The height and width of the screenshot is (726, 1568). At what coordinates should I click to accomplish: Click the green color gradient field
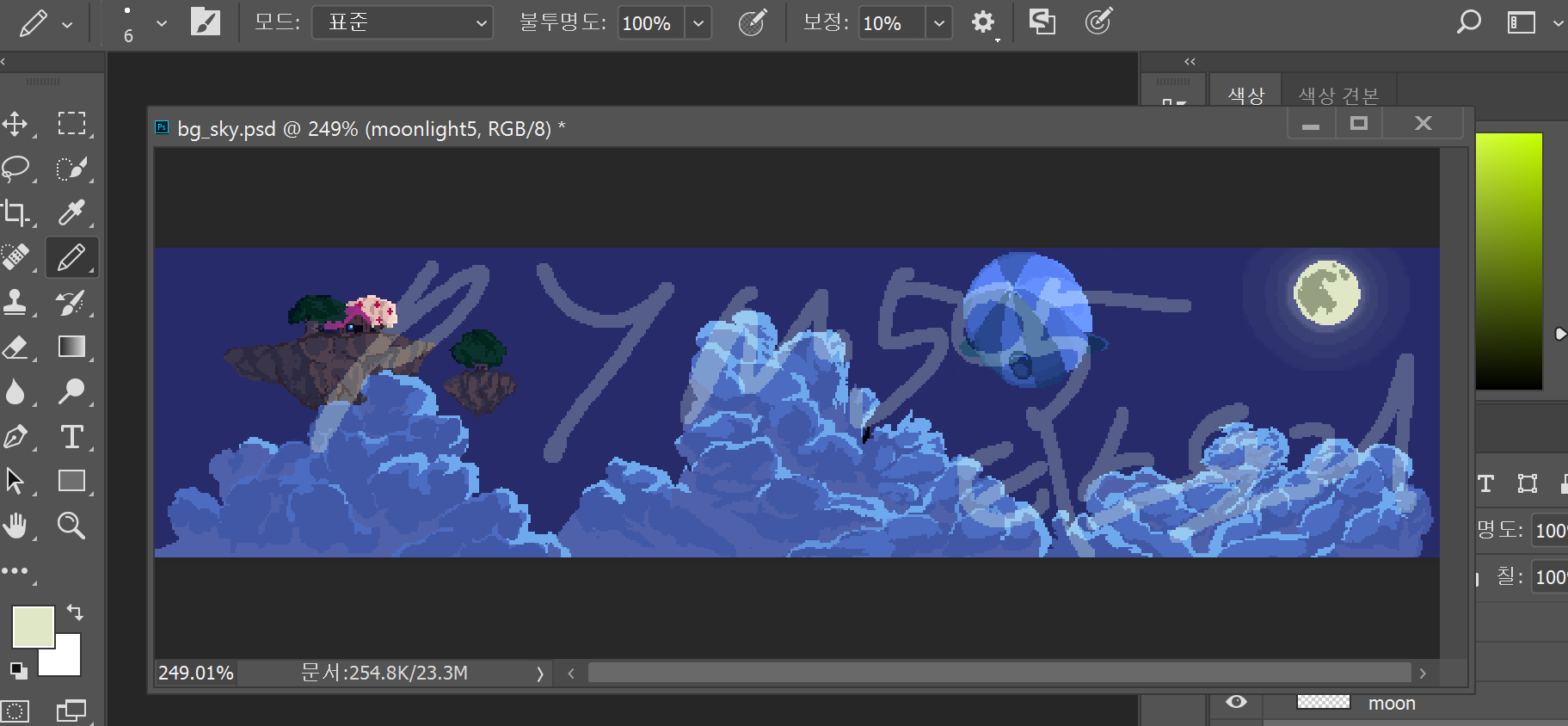(x=1509, y=261)
